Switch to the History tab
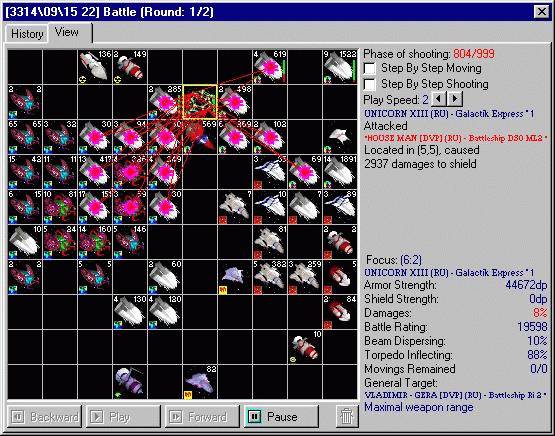The width and height of the screenshot is (555, 436). [x=27, y=34]
